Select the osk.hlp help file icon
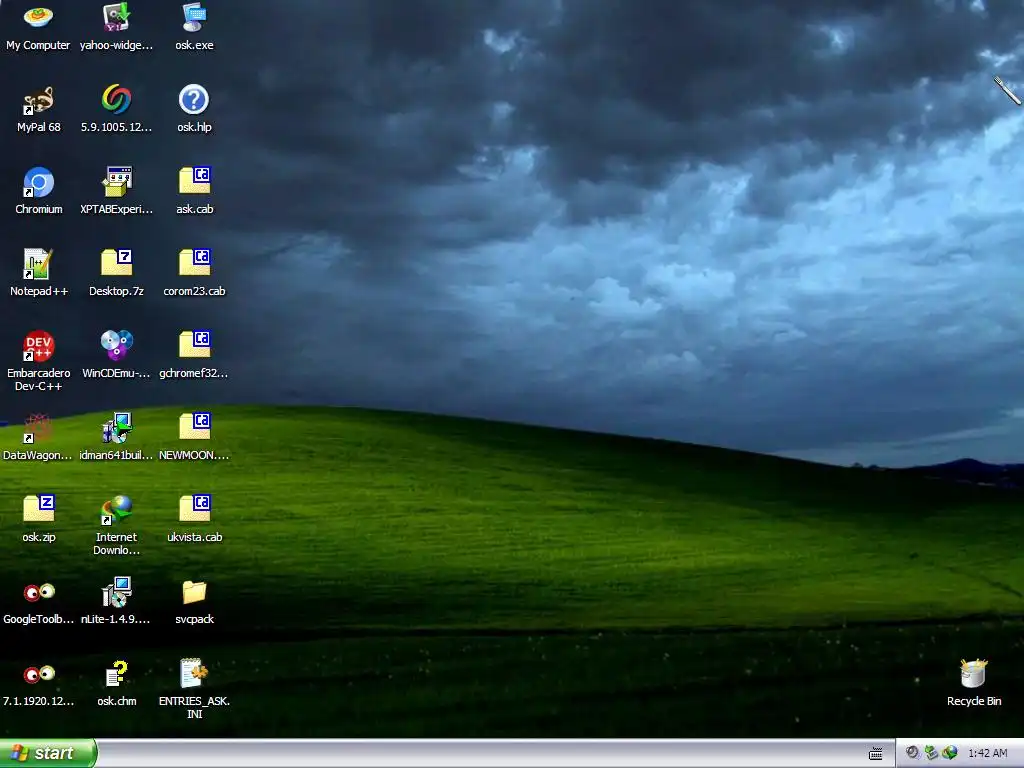The height and width of the screenshot is (768, 1024). (x=194, y=100)
